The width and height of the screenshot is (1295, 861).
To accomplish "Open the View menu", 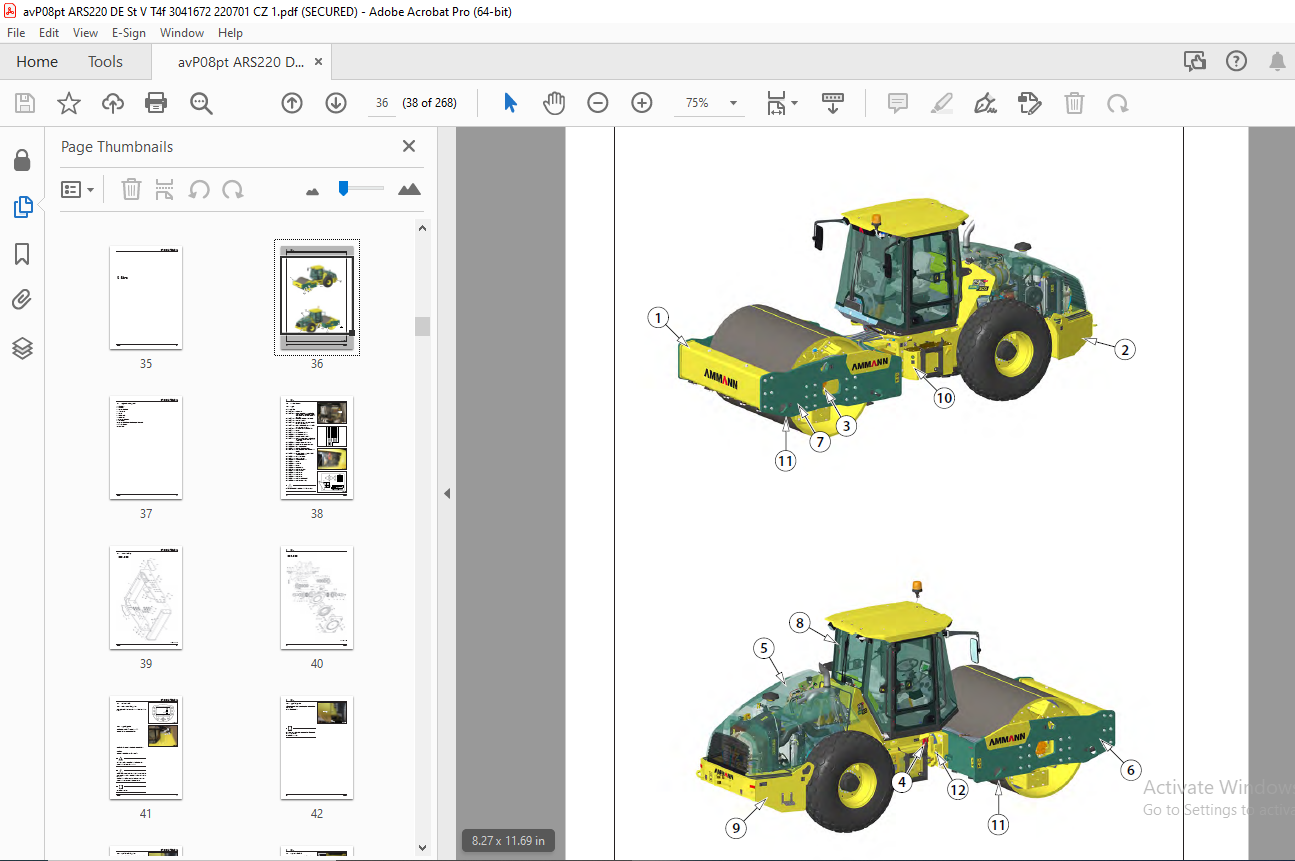I will [x=85, y=33].
